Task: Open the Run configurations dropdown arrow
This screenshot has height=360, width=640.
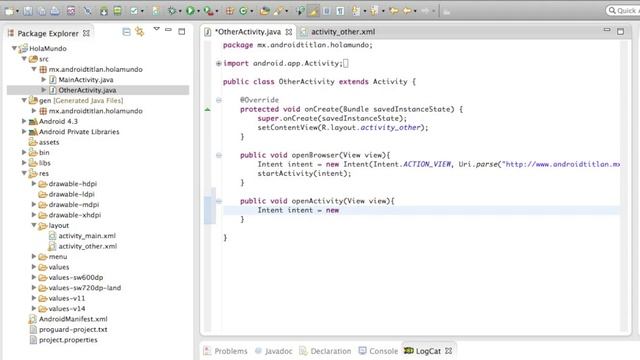Action: coord(198,11)
